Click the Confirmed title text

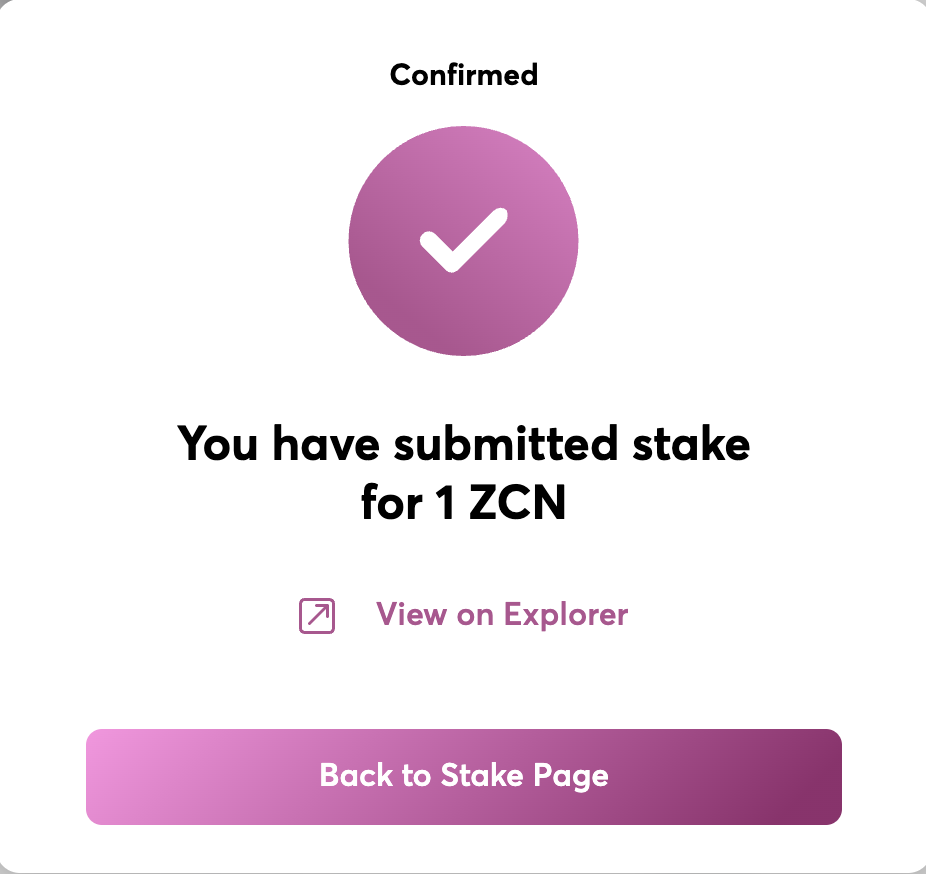(464, 75)
